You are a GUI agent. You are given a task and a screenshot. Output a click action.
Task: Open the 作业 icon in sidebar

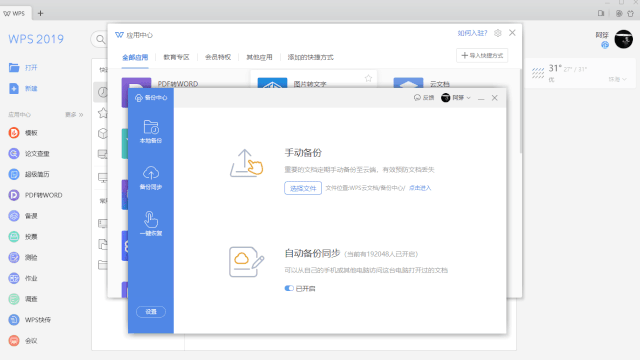(x=14, y=278)
